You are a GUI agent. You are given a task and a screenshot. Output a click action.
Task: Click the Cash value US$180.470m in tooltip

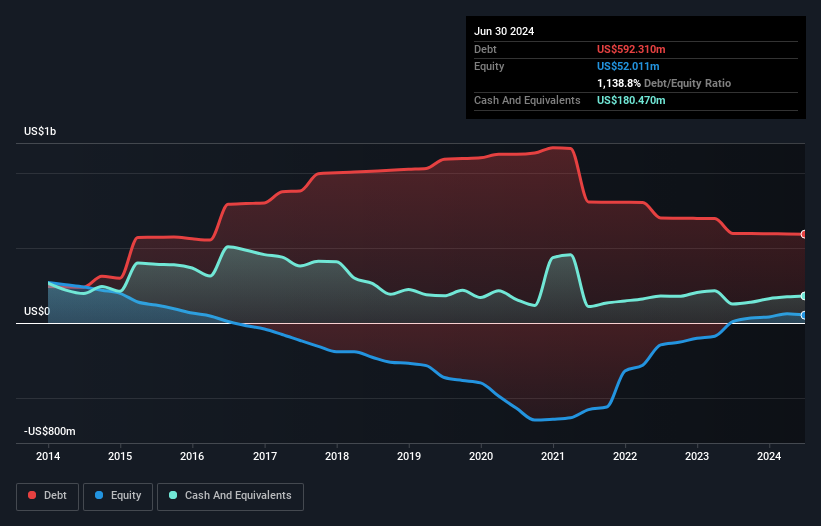[x=631, y=100]
